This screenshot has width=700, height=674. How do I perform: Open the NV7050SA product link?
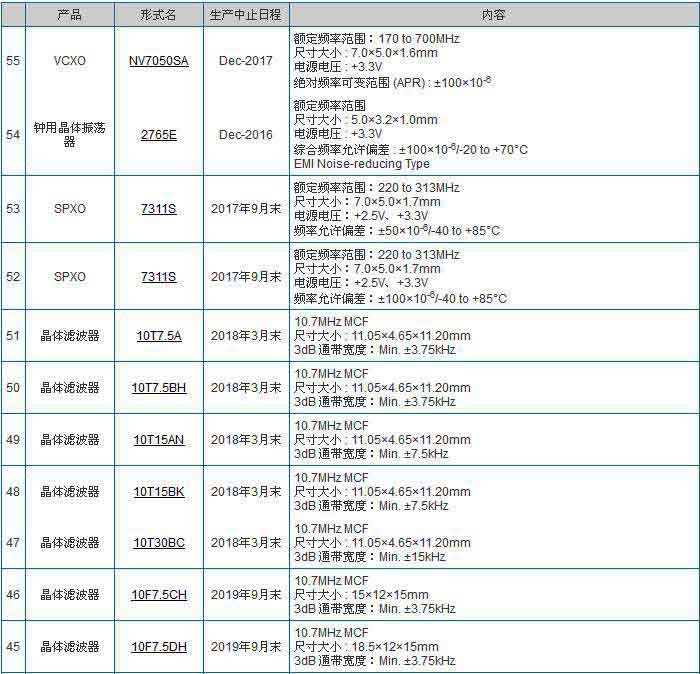[158, 61]
